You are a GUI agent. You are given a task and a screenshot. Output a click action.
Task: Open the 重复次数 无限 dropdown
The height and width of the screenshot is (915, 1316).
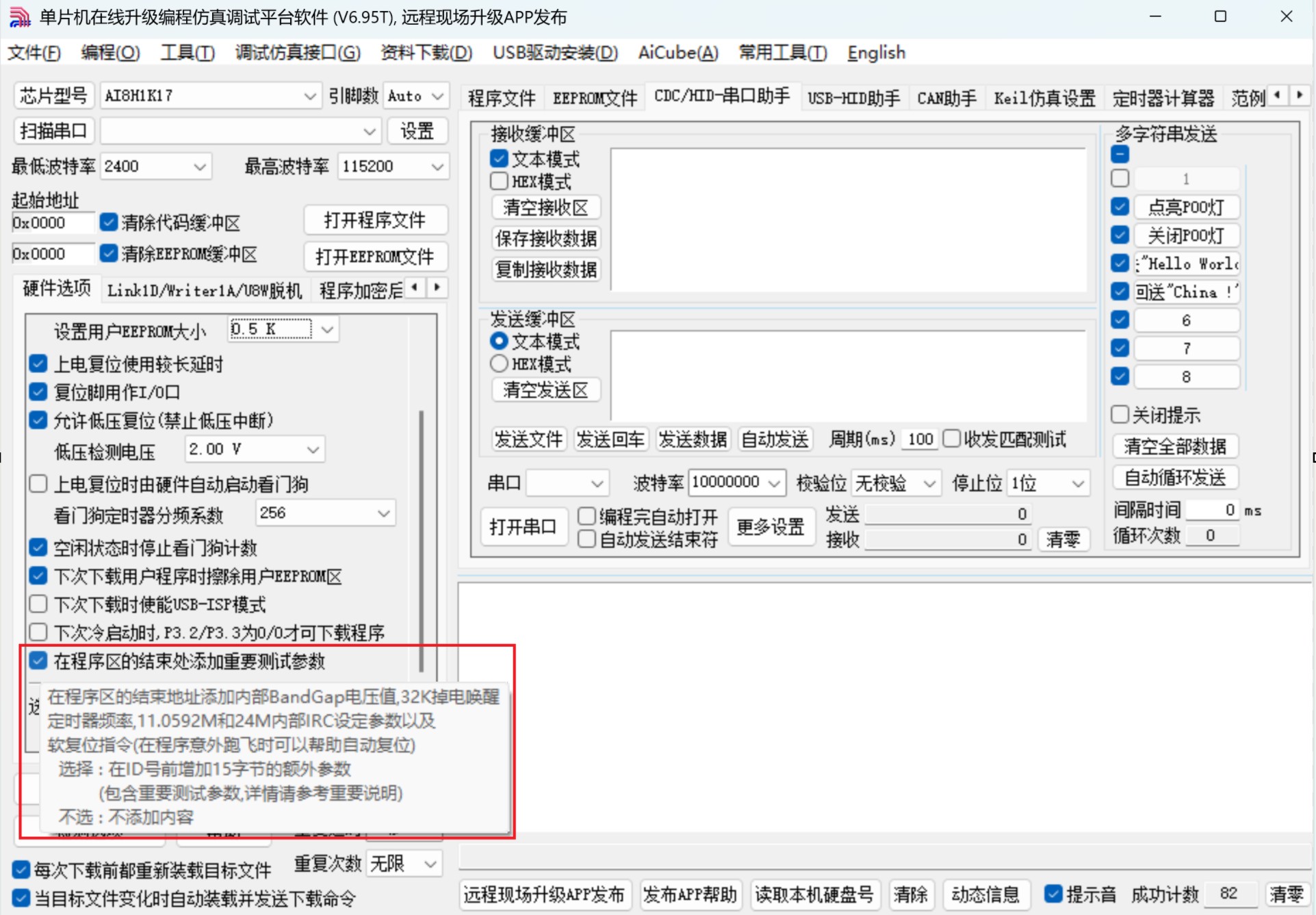(x=431, y=864)
